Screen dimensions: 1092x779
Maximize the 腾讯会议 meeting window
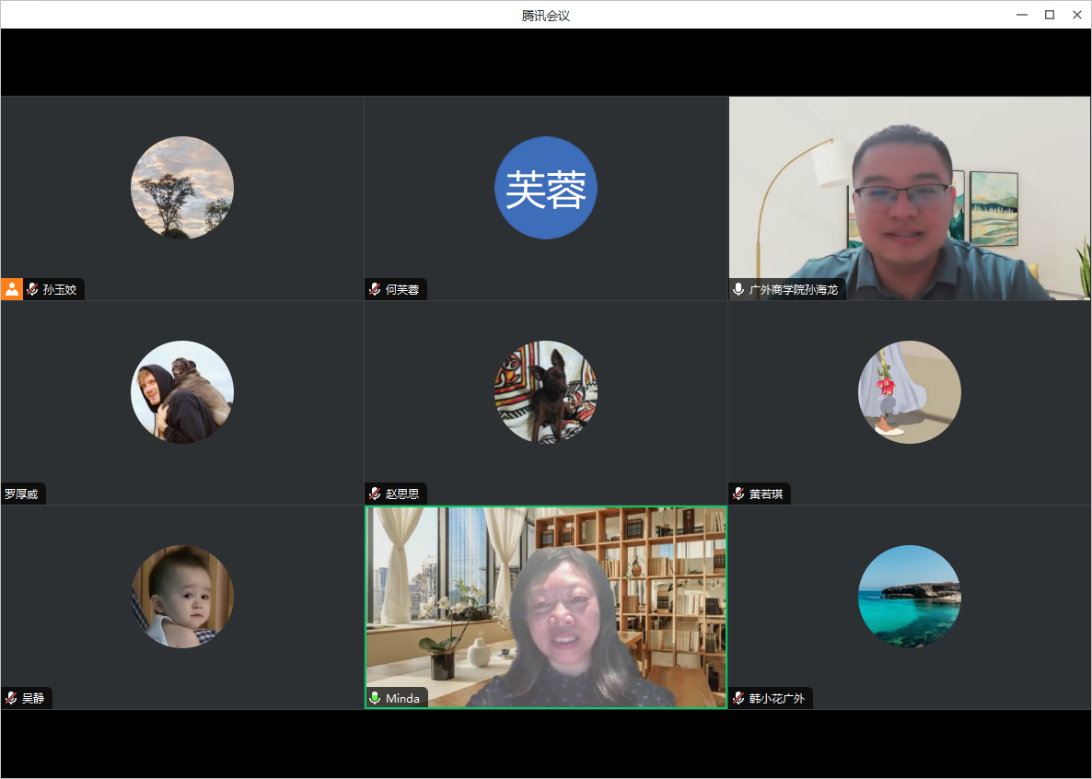pyautogui.click(x=1049, y=15)
